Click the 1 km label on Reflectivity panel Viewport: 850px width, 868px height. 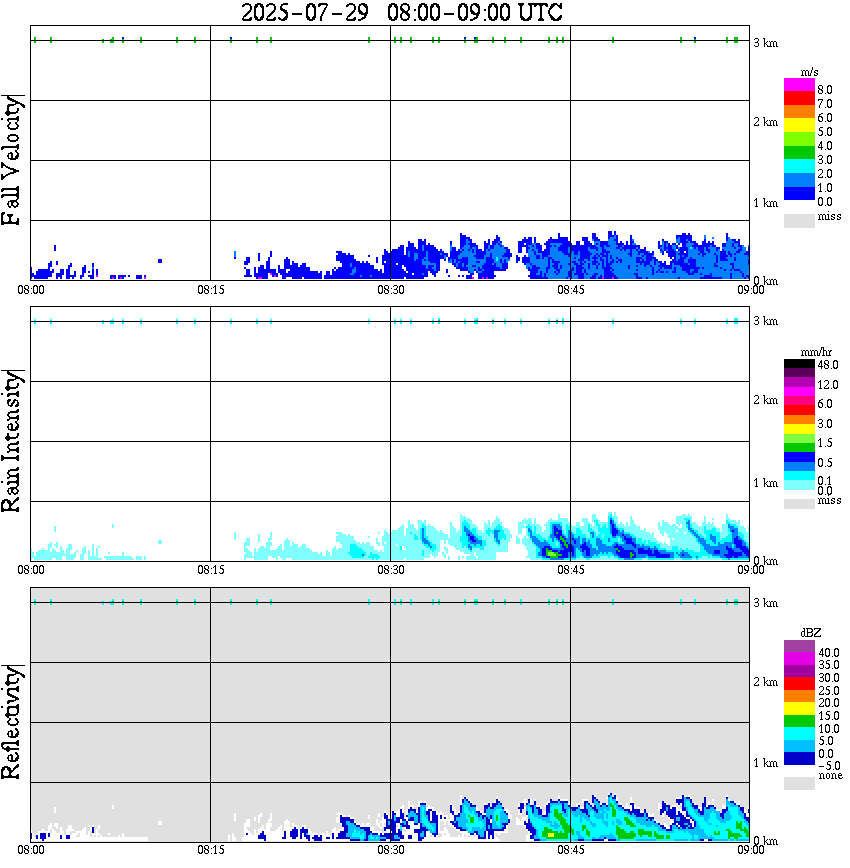(x=765, y=763)
